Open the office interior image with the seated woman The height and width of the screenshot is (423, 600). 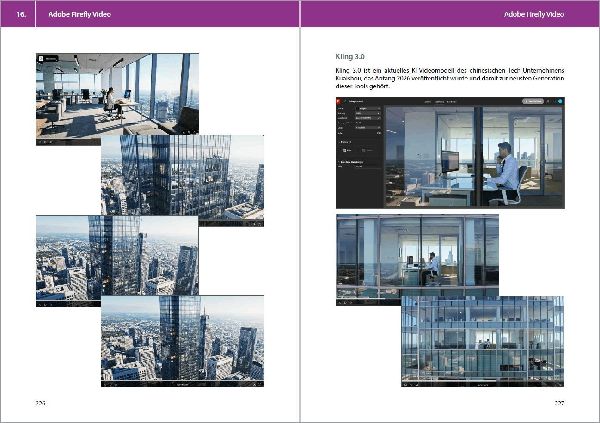coord(117,96)
